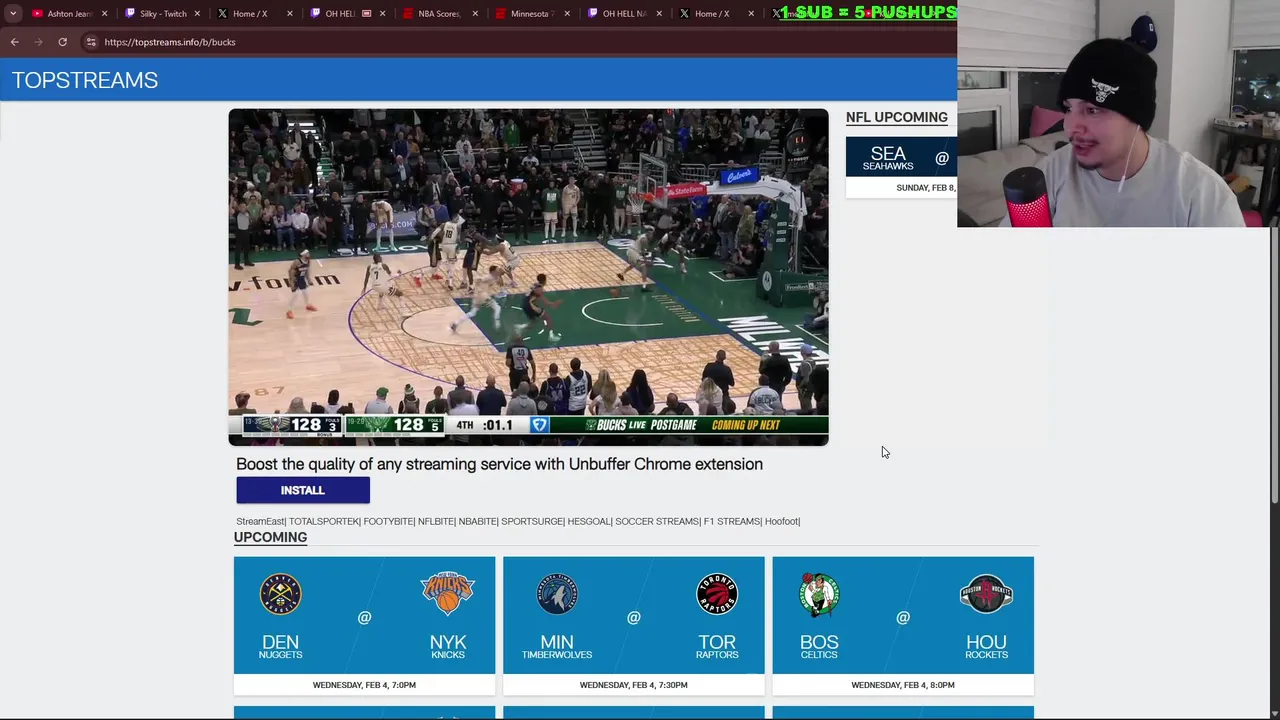Click the page vertical scrollbar
1280x720 pixels.
click(x=1274, y=367)
